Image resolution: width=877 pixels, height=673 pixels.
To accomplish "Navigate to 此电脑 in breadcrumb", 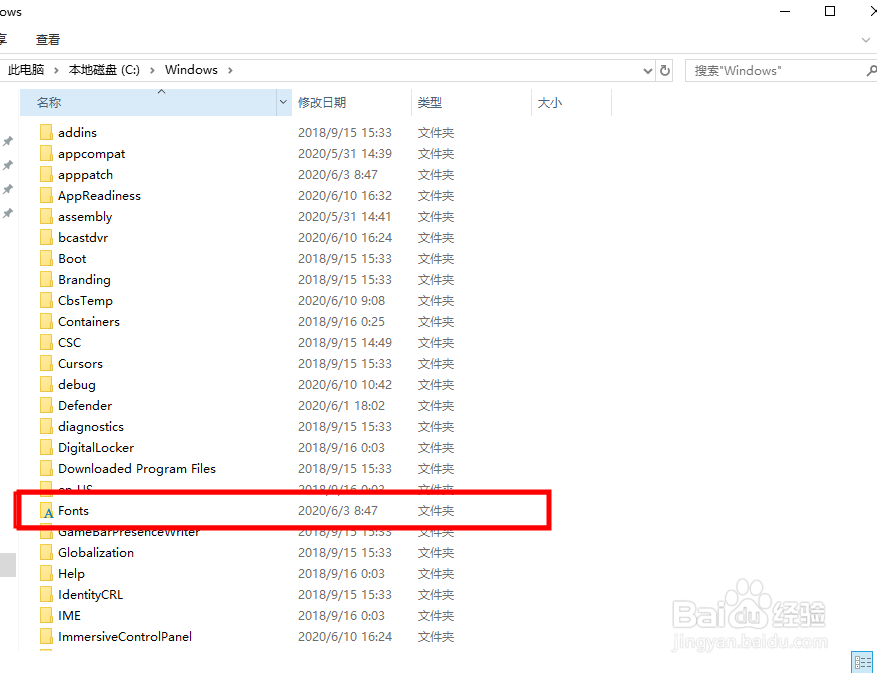I will [26, 70].
